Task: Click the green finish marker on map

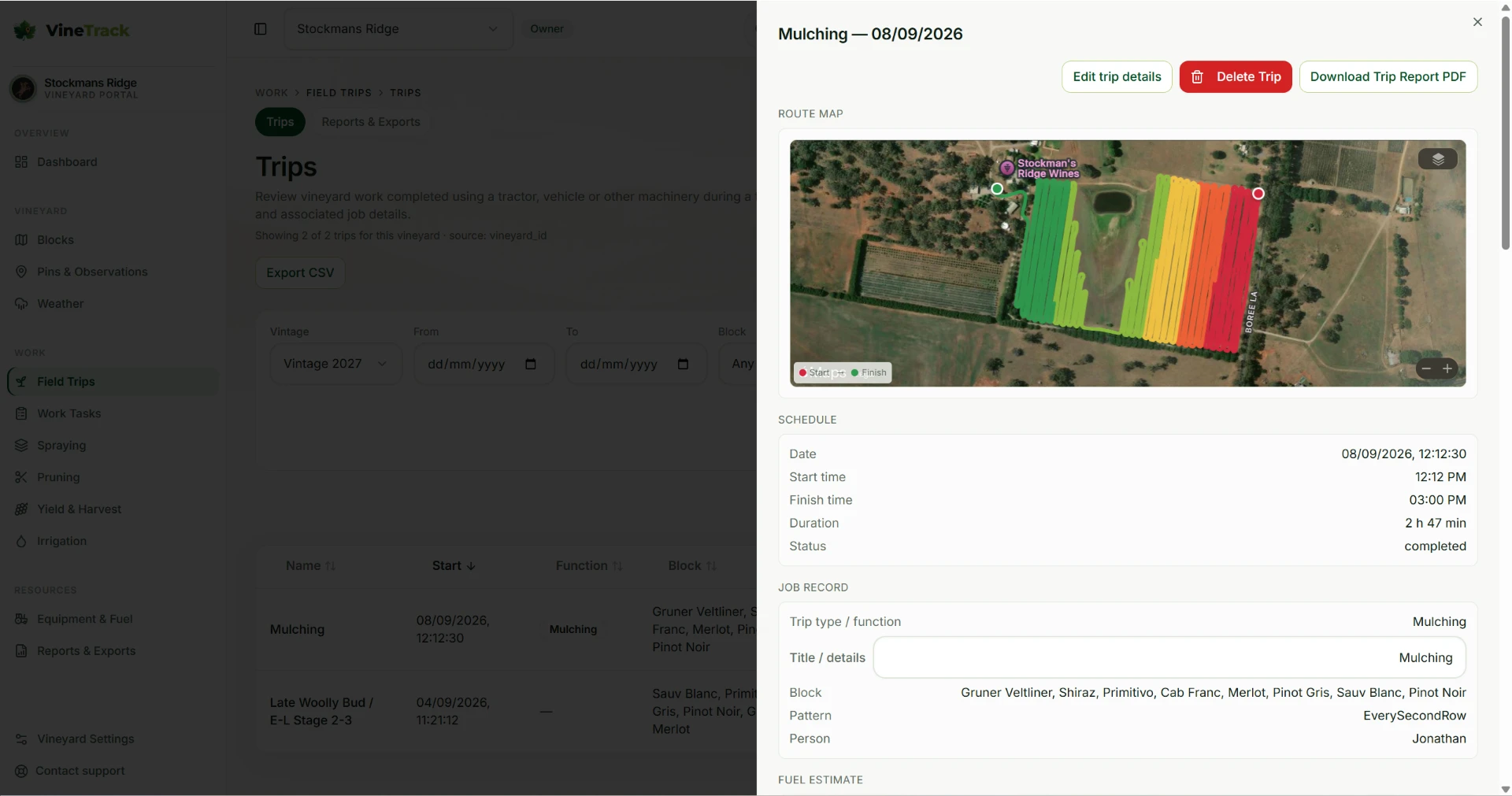Action: coord(997,189)
